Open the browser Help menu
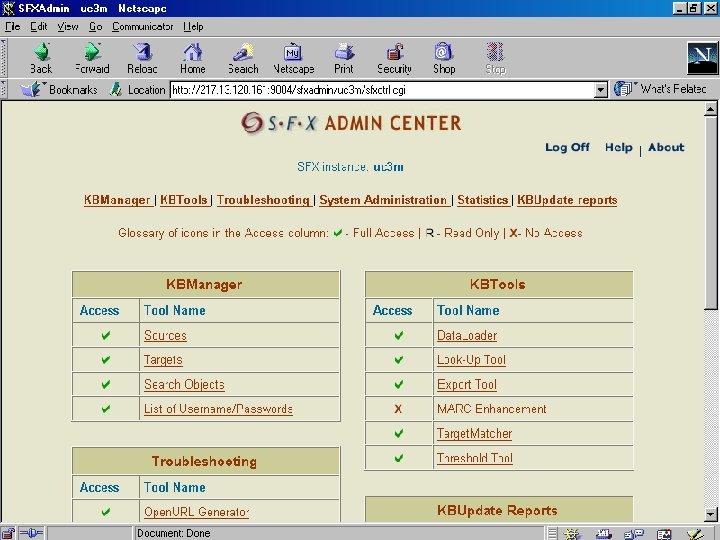The height and width of the screenshot is (540, 720). click(x=193, y=27)
